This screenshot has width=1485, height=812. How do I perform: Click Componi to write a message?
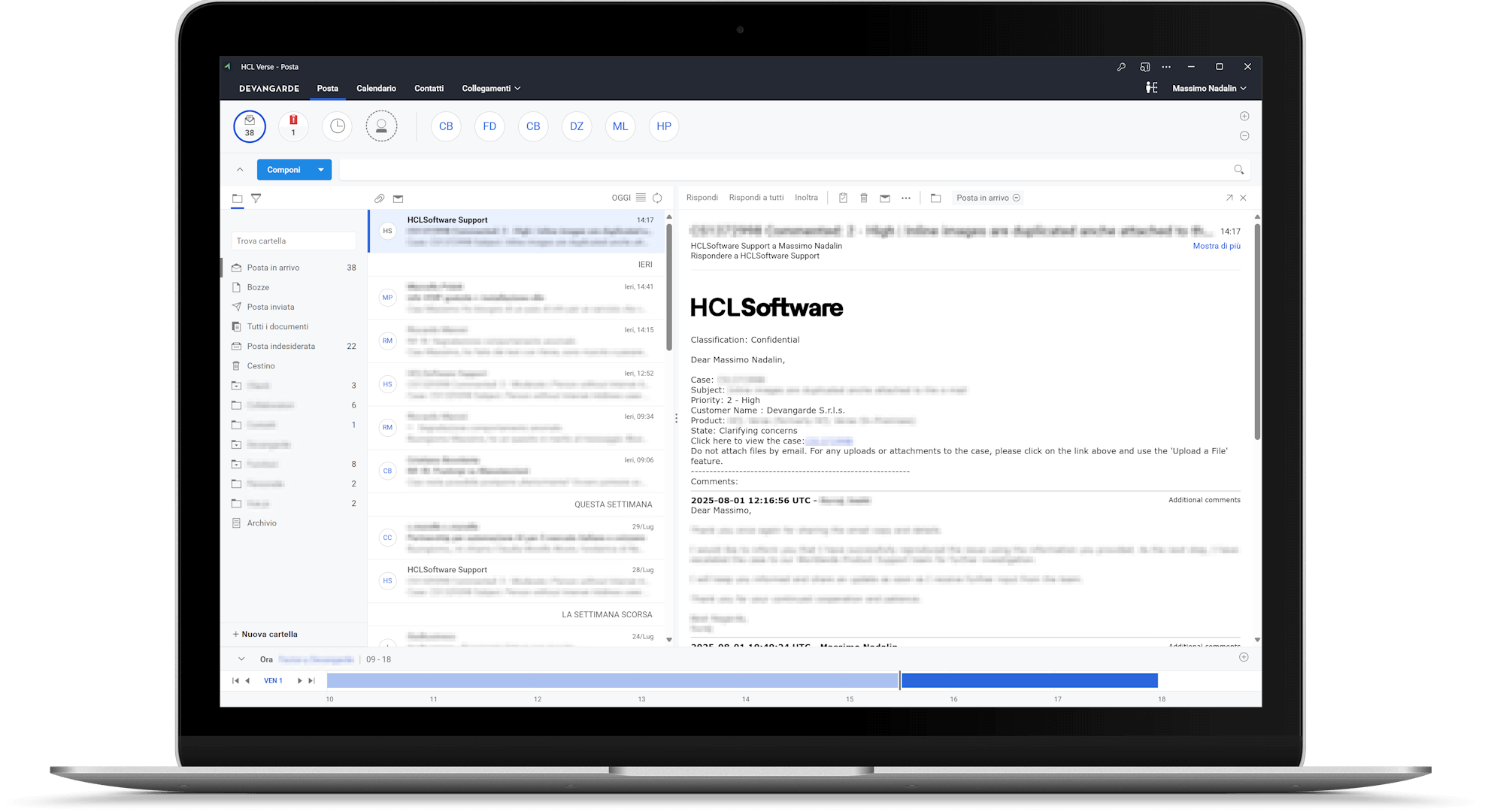coord(284,170)
